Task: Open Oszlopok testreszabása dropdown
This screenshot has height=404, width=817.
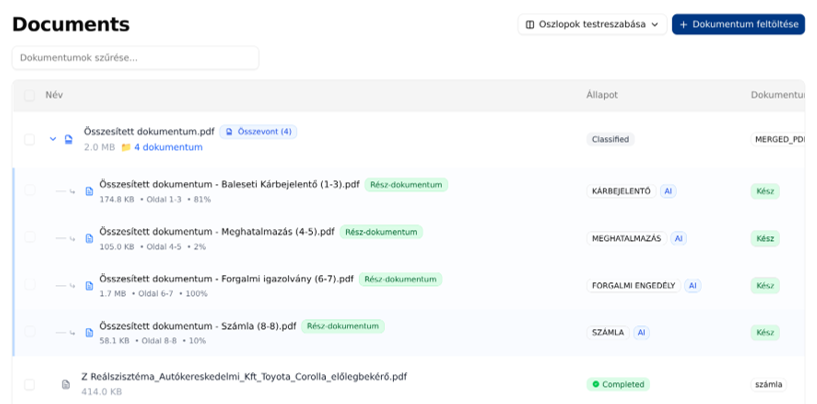Action: [592, 24]
